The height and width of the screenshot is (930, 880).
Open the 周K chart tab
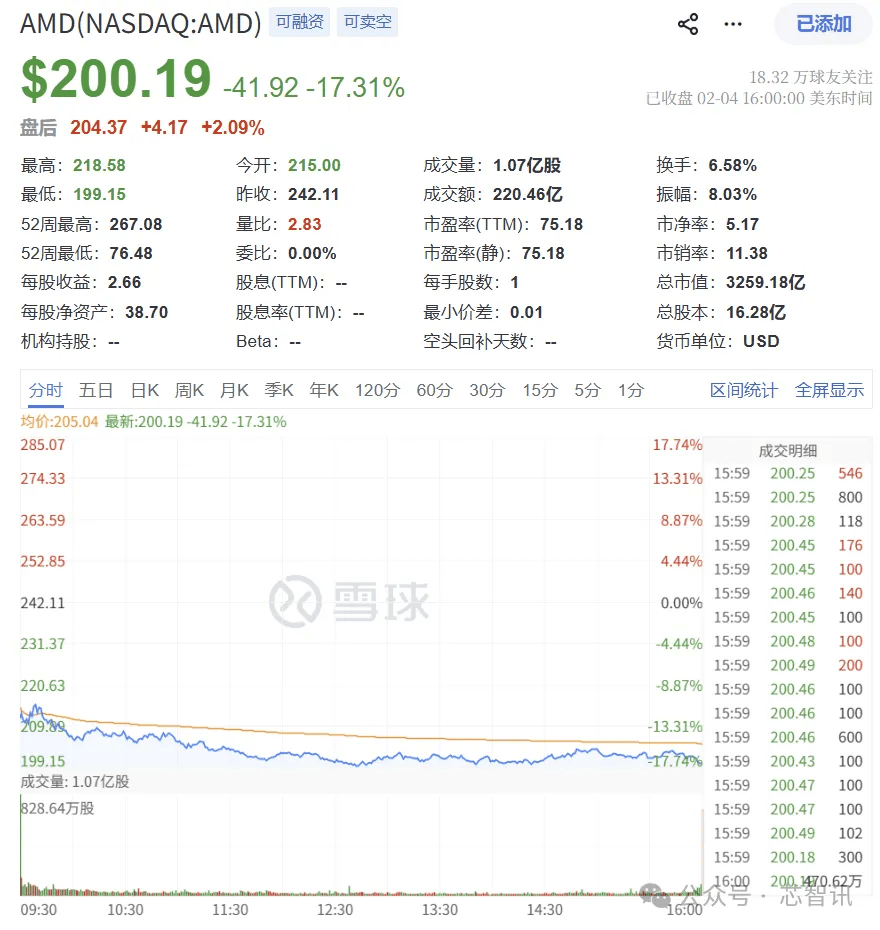[x=189, y=390]
